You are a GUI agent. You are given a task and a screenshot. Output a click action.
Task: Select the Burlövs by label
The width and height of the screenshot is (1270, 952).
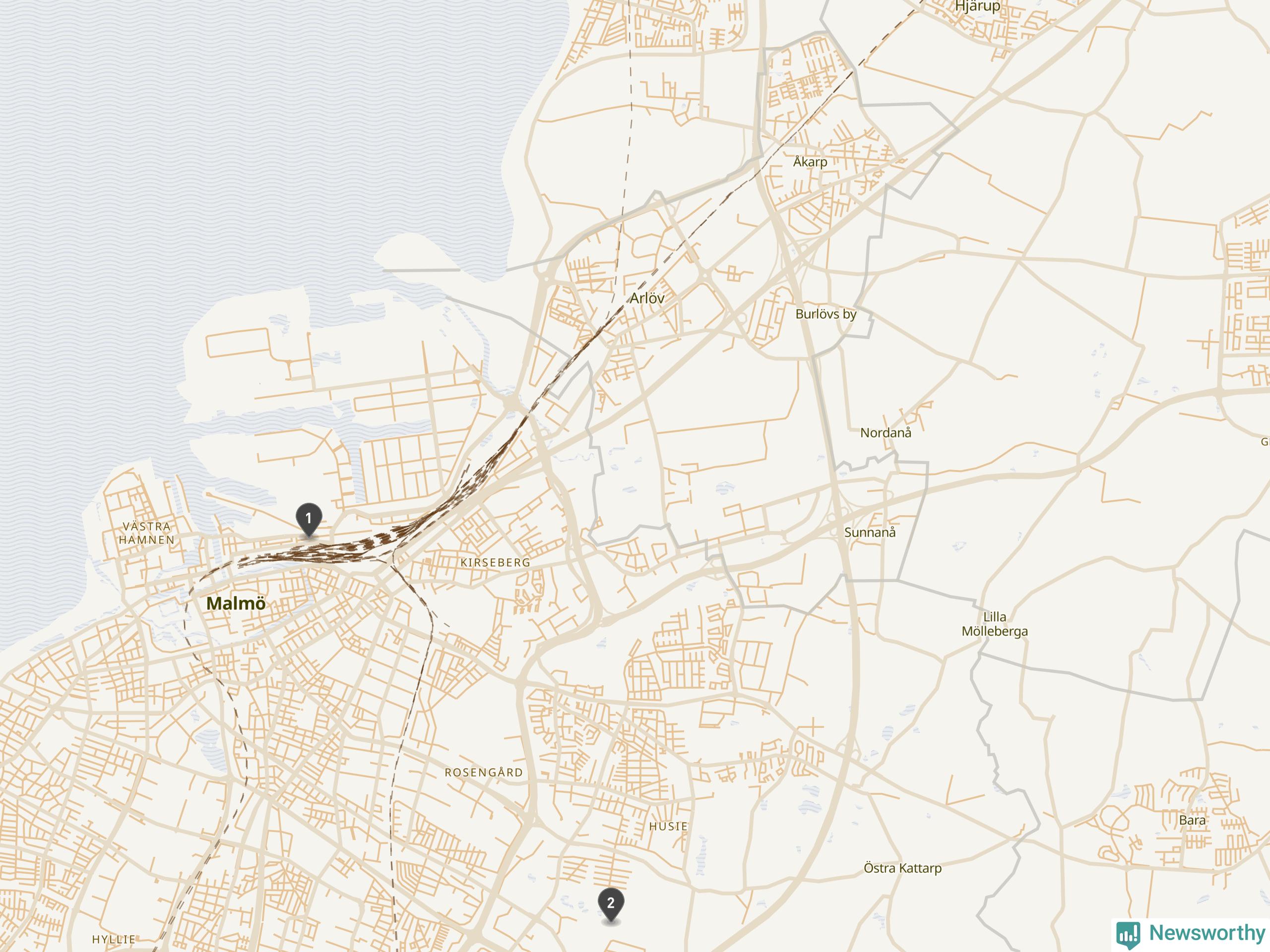pyautogui.click(x=825, y=314)
